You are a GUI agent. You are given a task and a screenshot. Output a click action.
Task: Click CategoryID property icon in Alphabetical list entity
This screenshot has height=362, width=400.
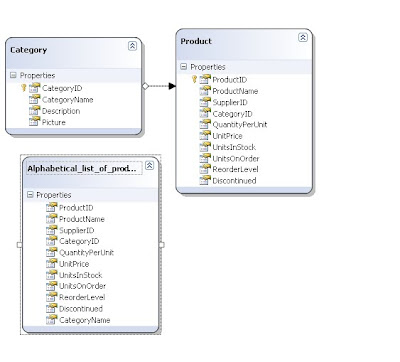[51, 241]
